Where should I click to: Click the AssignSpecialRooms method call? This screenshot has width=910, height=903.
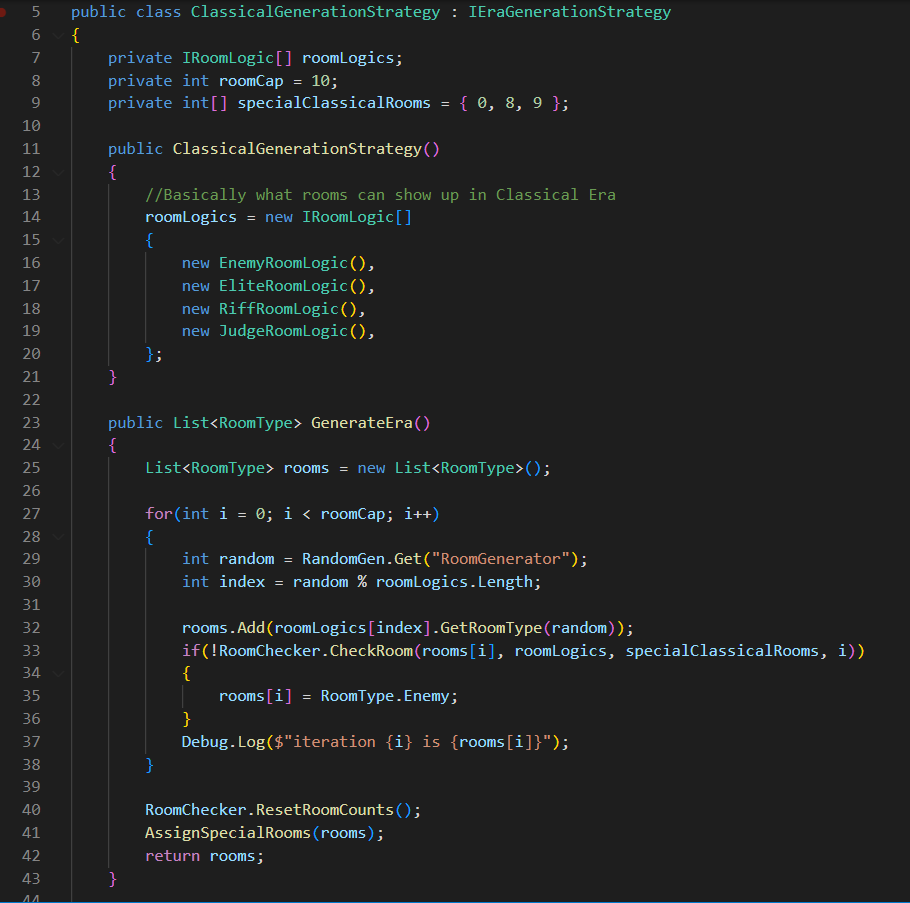[228, 833]
